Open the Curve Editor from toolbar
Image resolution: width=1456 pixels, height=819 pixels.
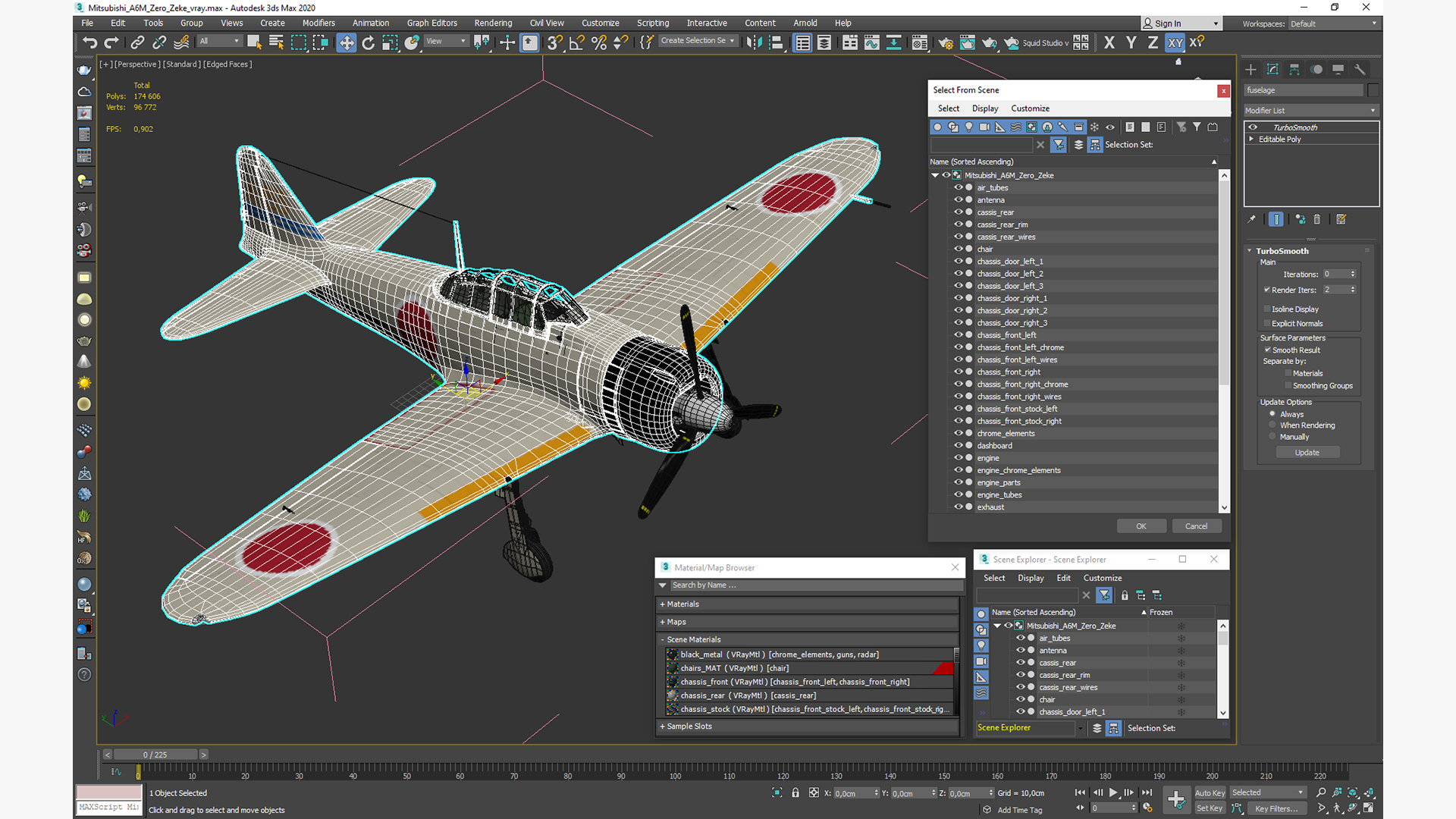(872, 42)
